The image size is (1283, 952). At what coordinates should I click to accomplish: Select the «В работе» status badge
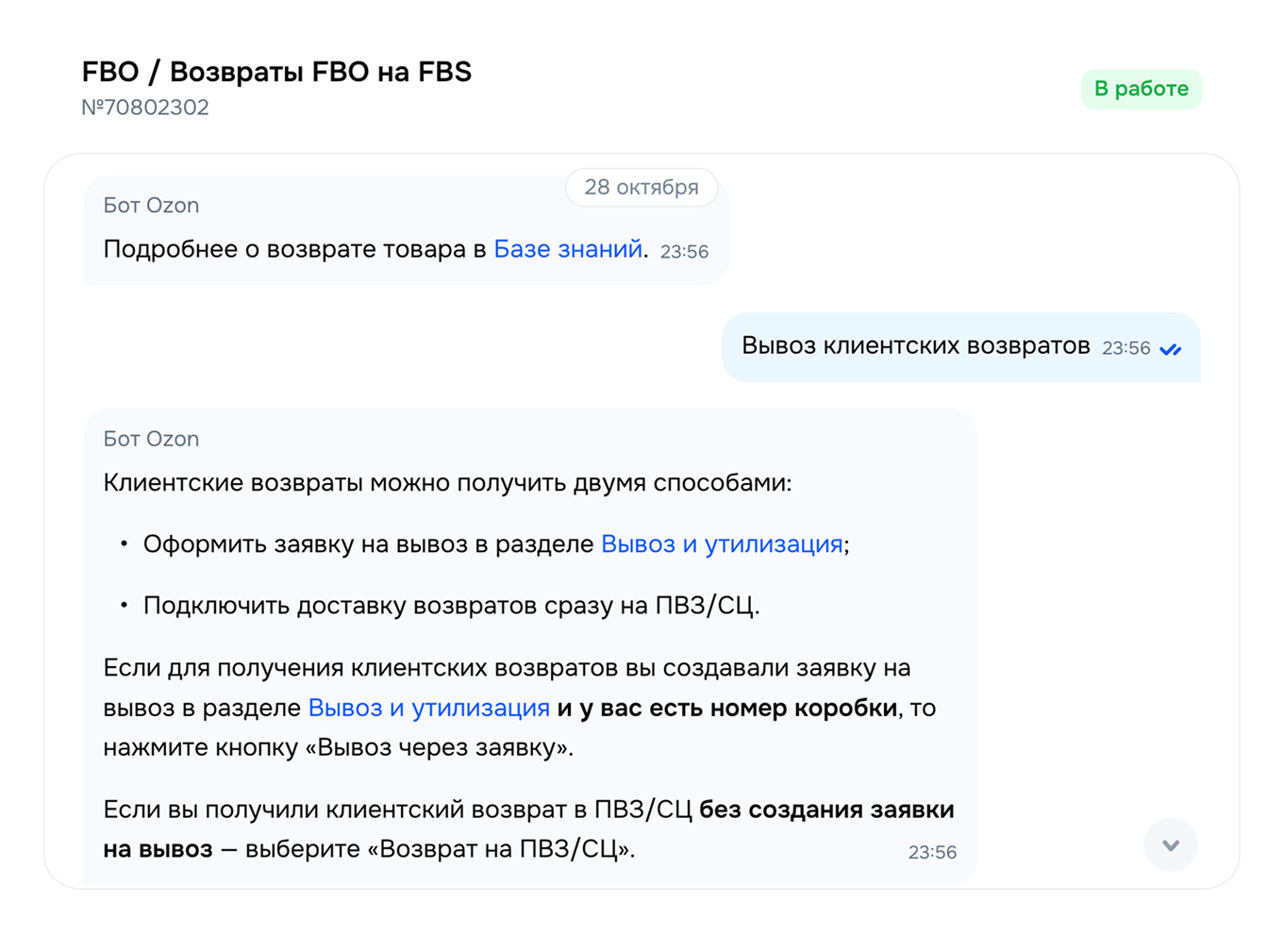coord(1141,89)
